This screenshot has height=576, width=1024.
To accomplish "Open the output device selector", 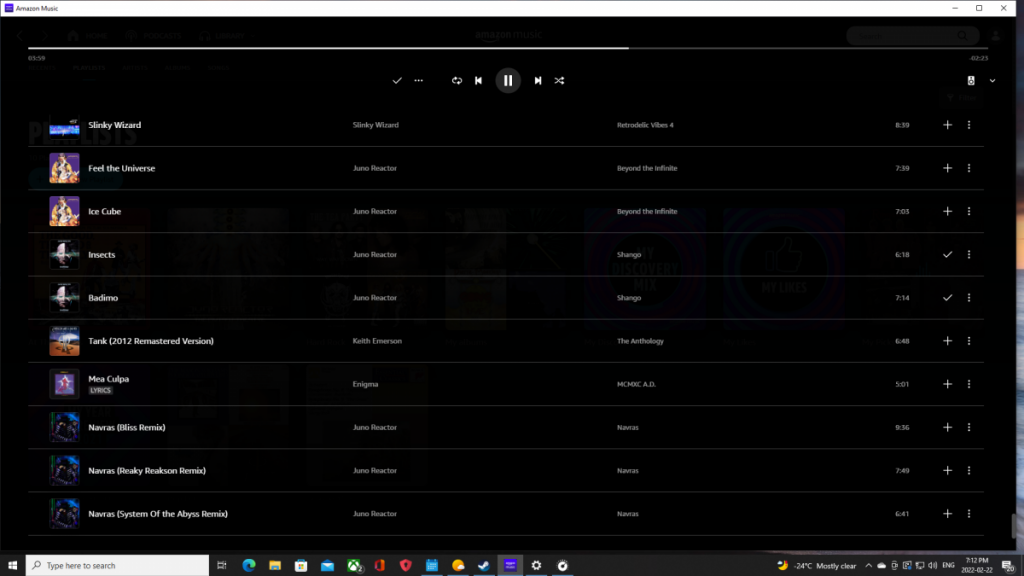I will 971,80.
